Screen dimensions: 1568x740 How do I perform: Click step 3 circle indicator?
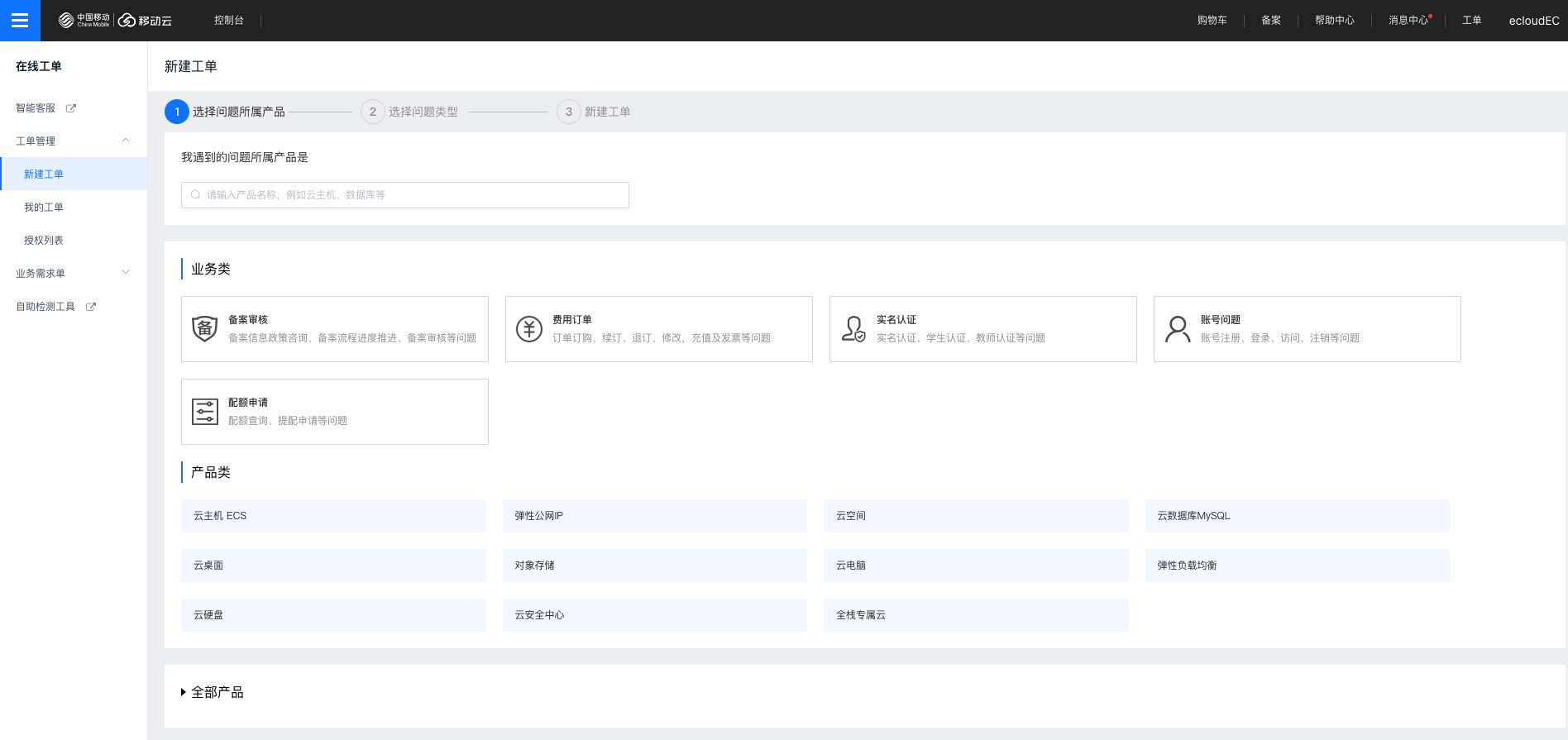[569, 112]
